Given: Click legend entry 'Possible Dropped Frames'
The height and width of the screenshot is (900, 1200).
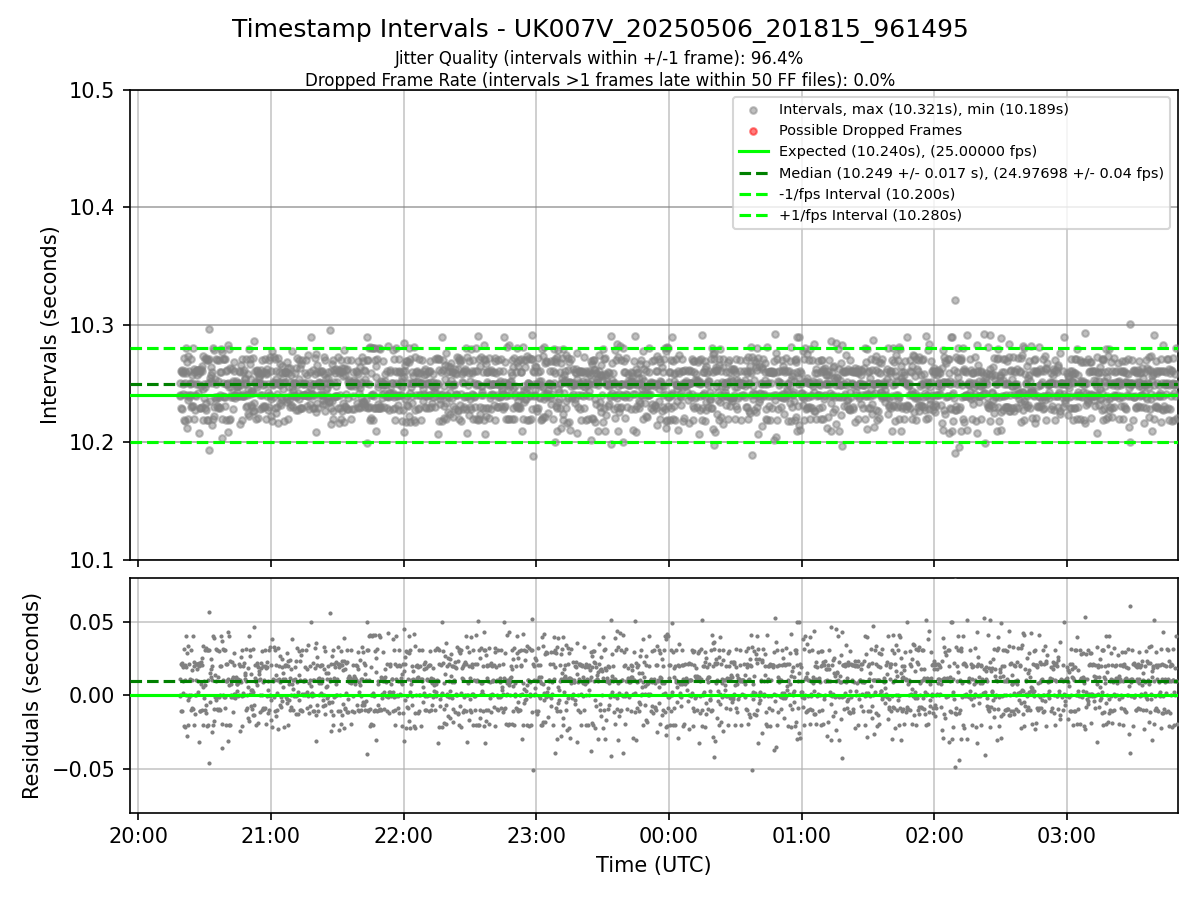Looking at the screenshot, I should coord(870,130).
